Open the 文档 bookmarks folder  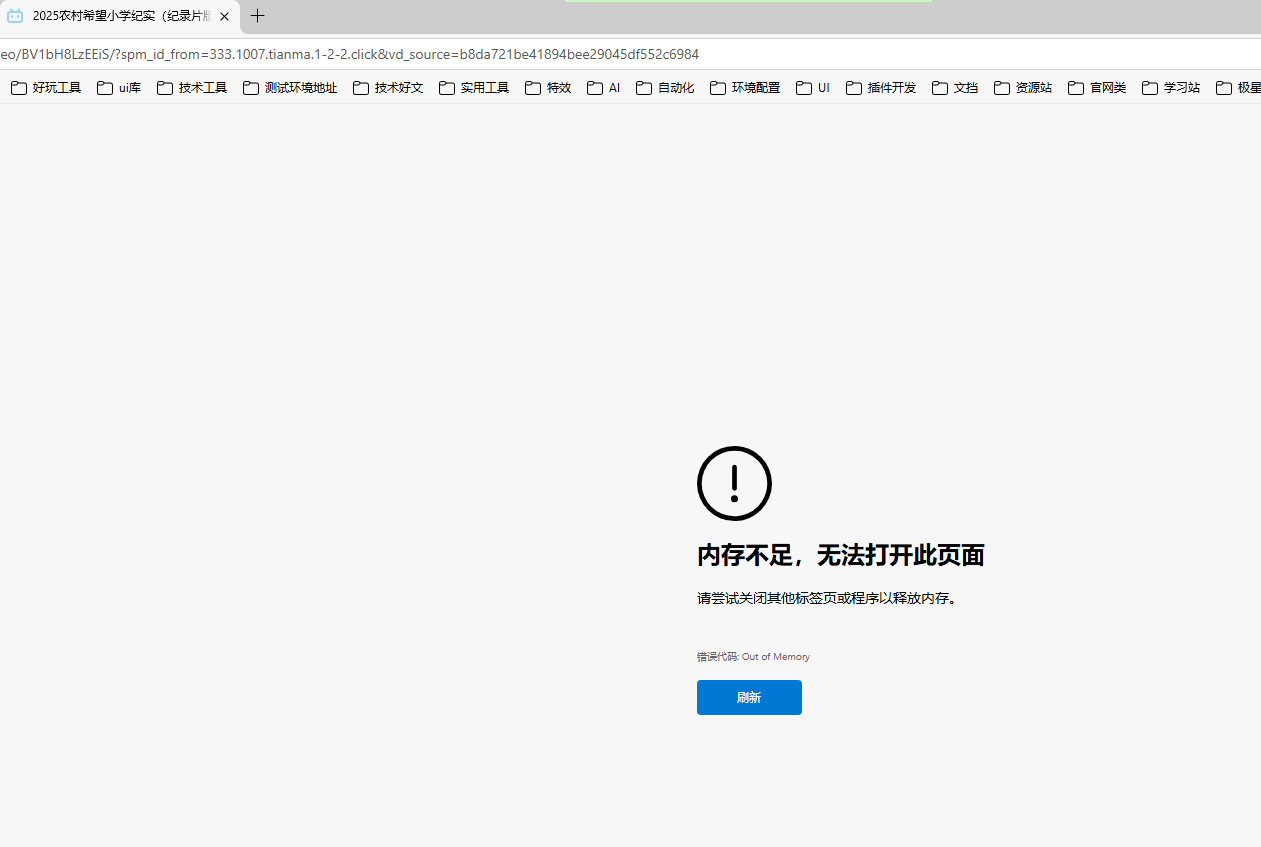955,88
